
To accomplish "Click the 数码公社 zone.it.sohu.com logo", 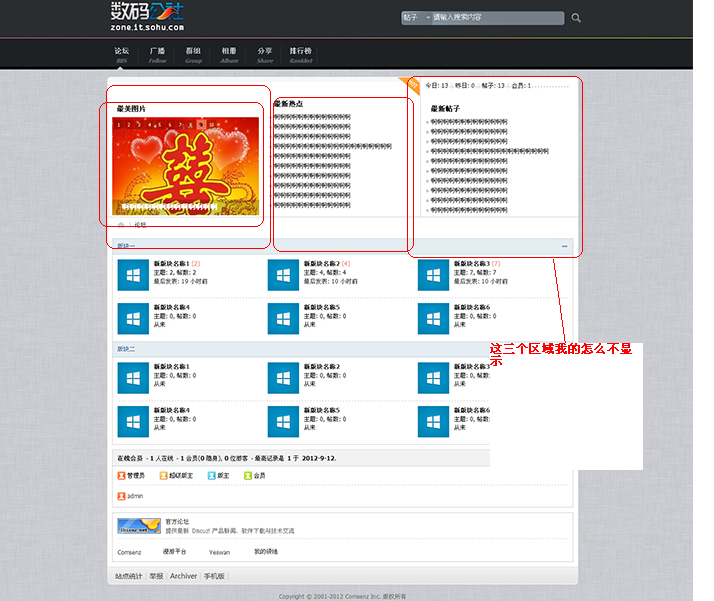I will coord(147,17).
